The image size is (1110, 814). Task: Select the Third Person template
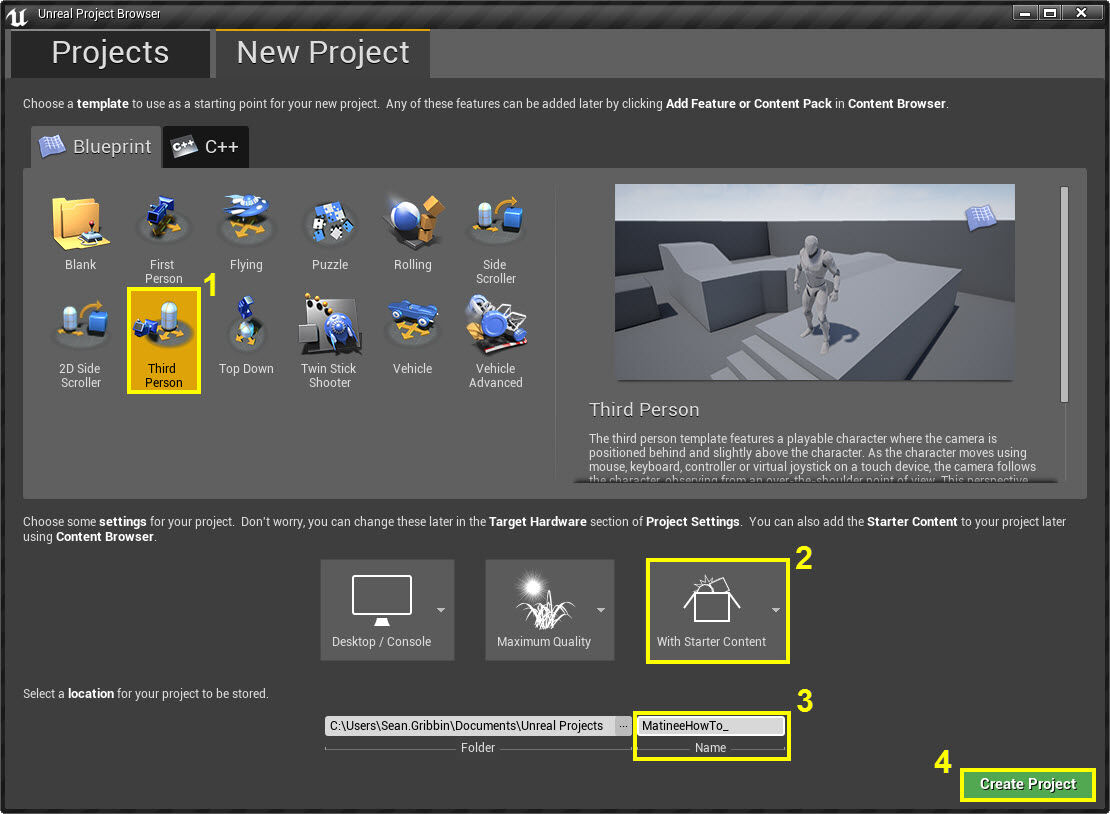pyautogui.click(x=164, y=340)
